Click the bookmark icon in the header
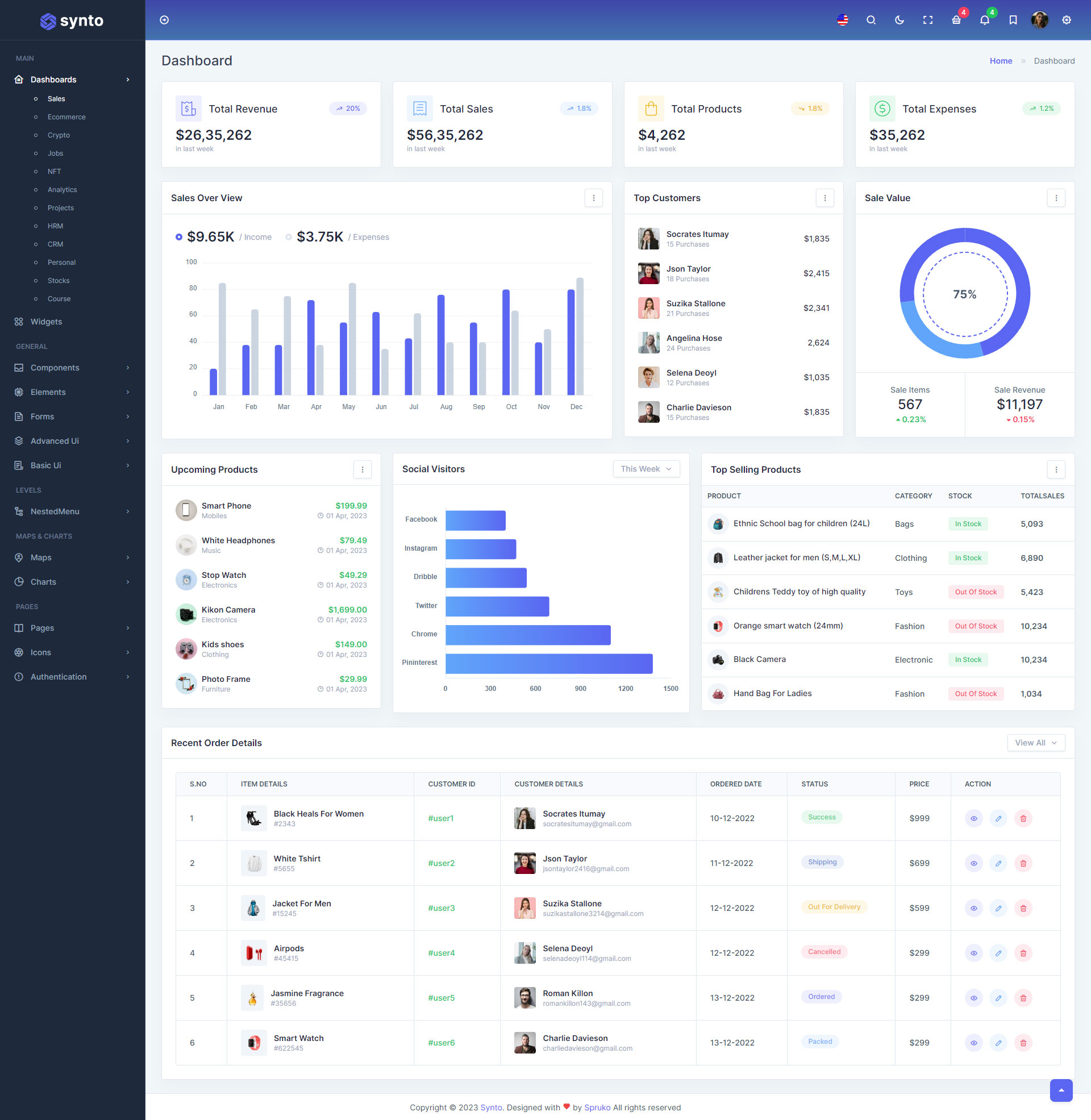 pos(1012,19)
